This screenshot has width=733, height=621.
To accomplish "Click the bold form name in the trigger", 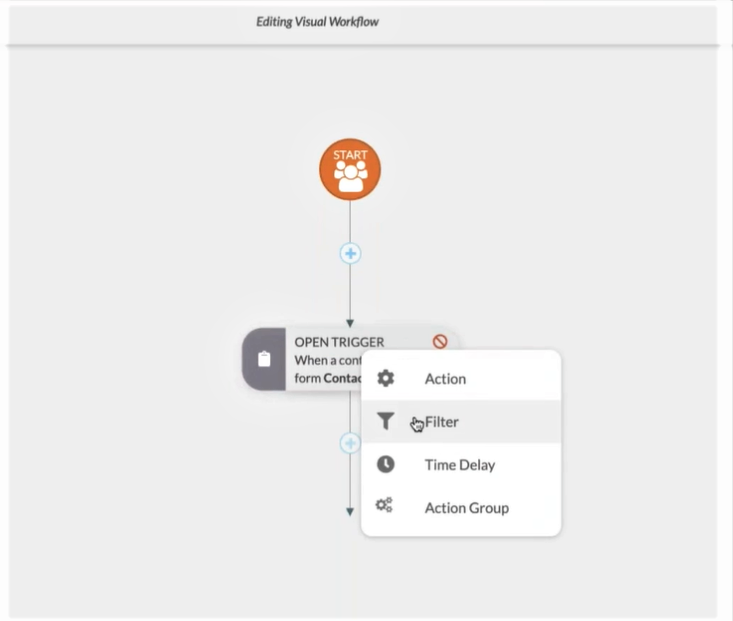I will (x=342, y=378).
